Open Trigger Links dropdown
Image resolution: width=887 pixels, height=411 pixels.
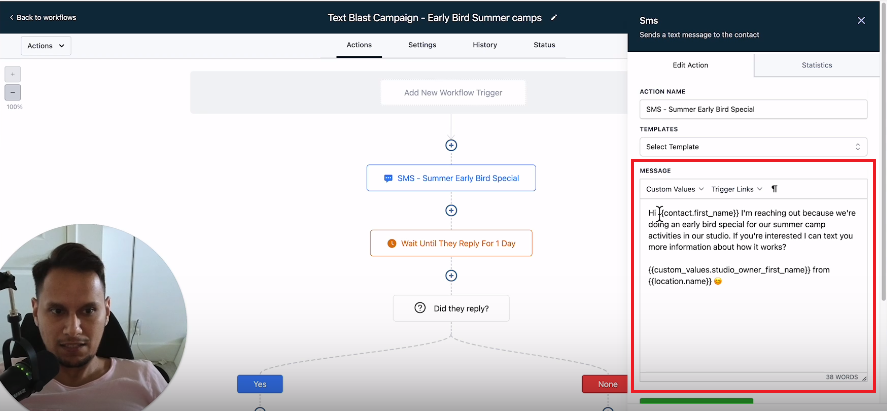click(737, 189)
